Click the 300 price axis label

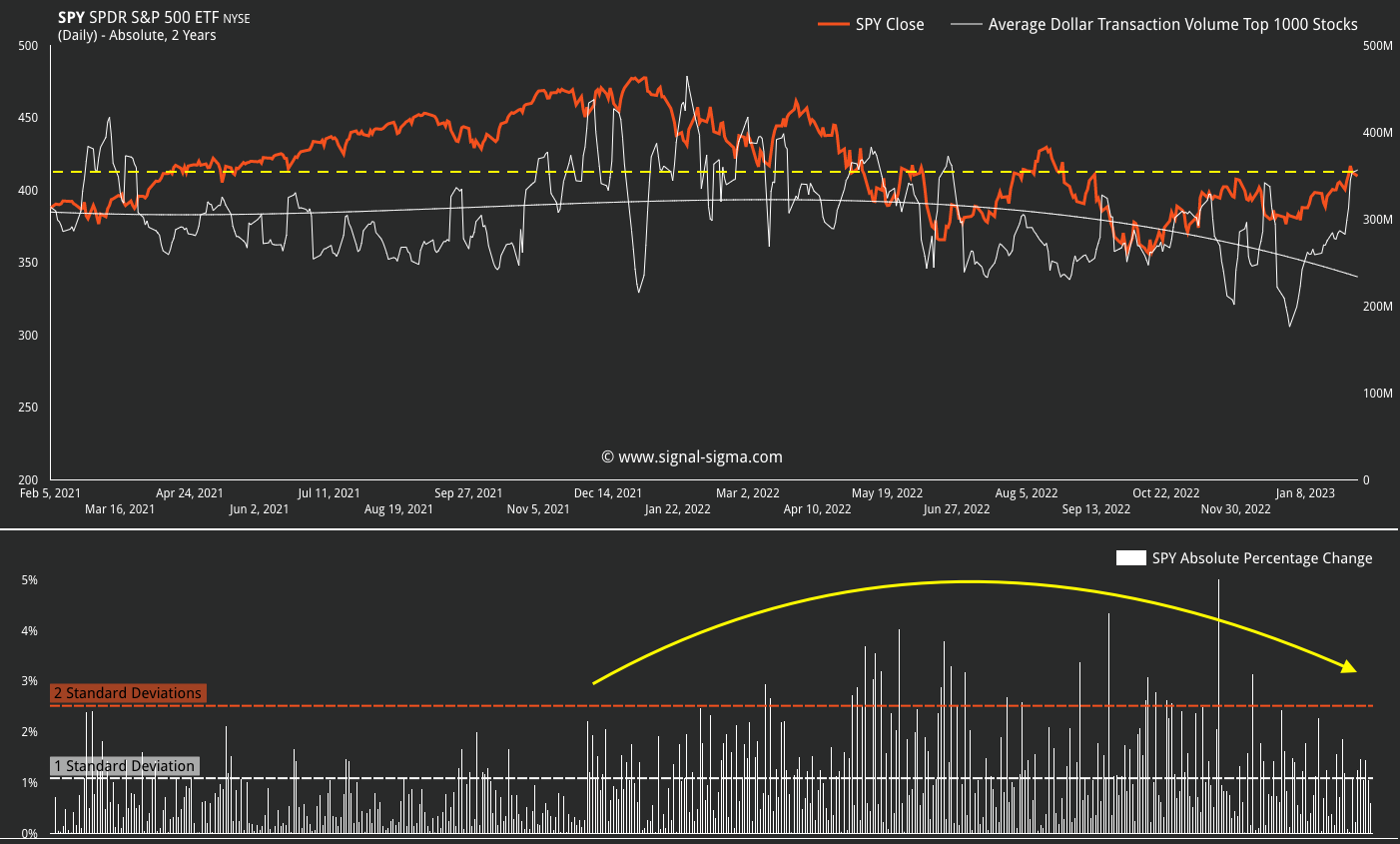point(28,336)
